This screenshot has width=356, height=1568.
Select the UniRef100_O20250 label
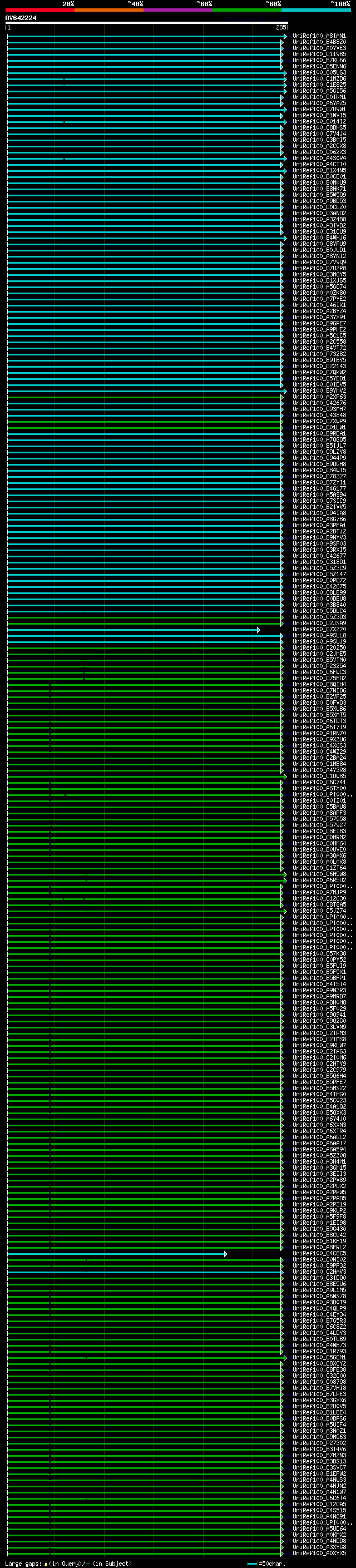pyautogui.click(x=319, y=647)
